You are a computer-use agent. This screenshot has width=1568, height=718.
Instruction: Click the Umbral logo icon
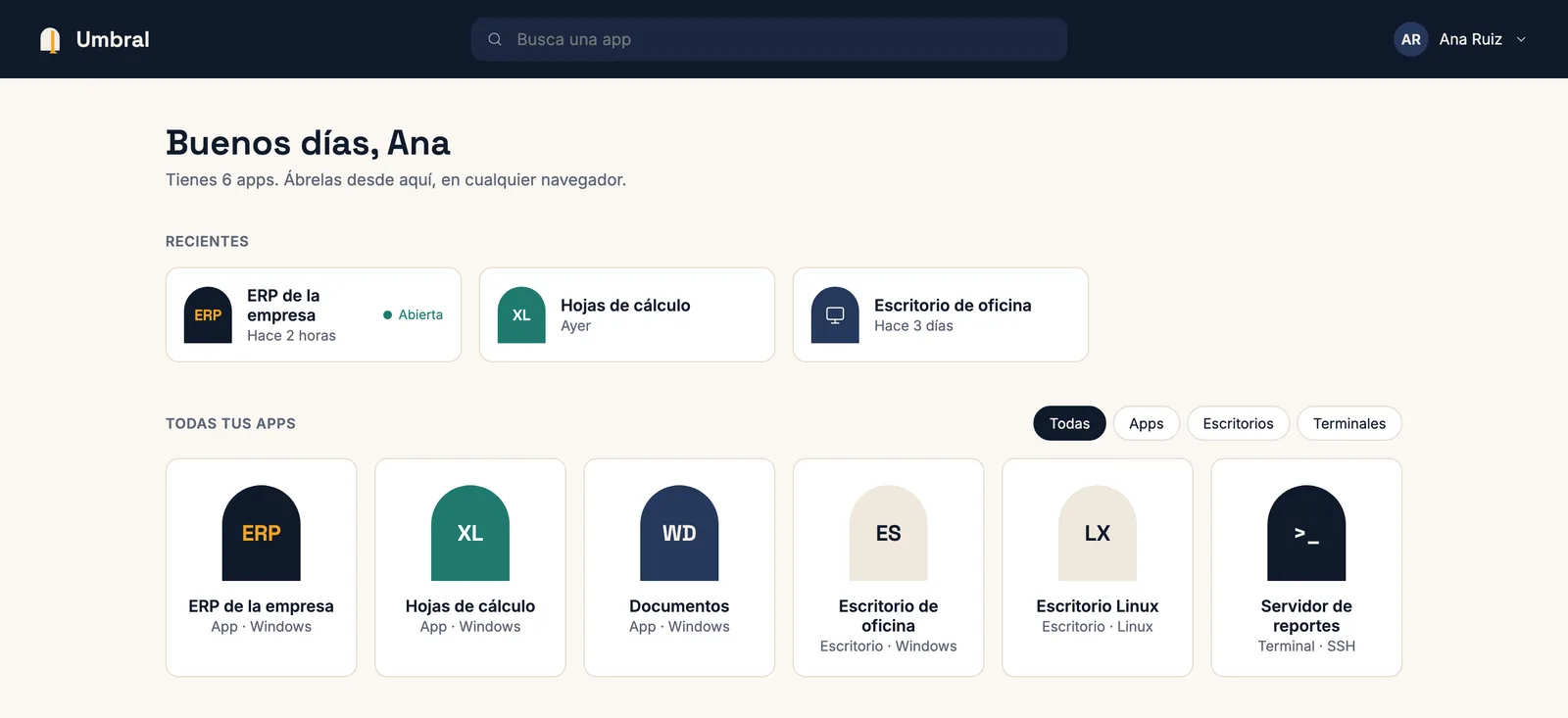[50, 40]
